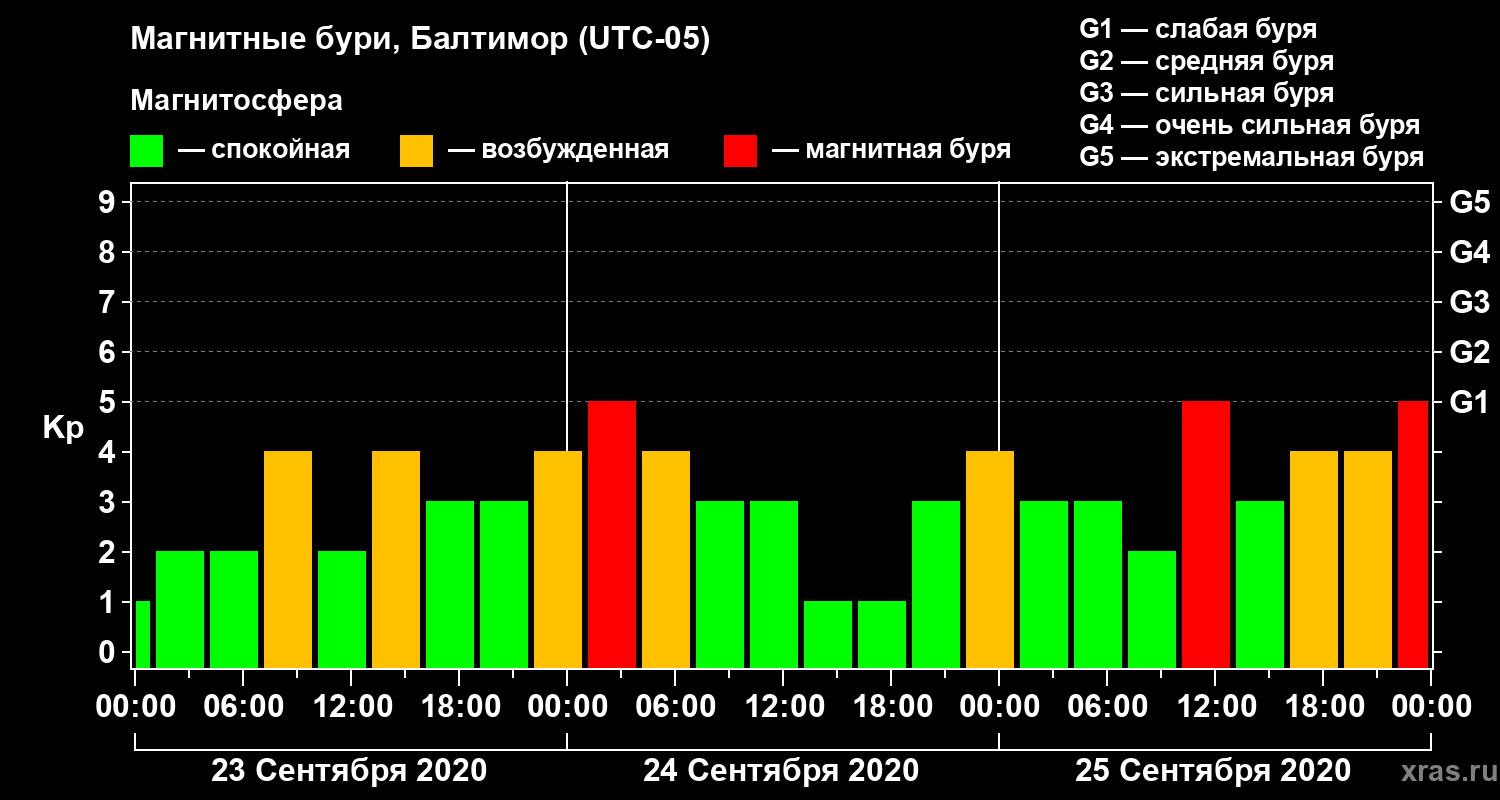Screen dimensions: 1500x800
Task: Click the G3 marker on the right axis
Action: 1470,303
